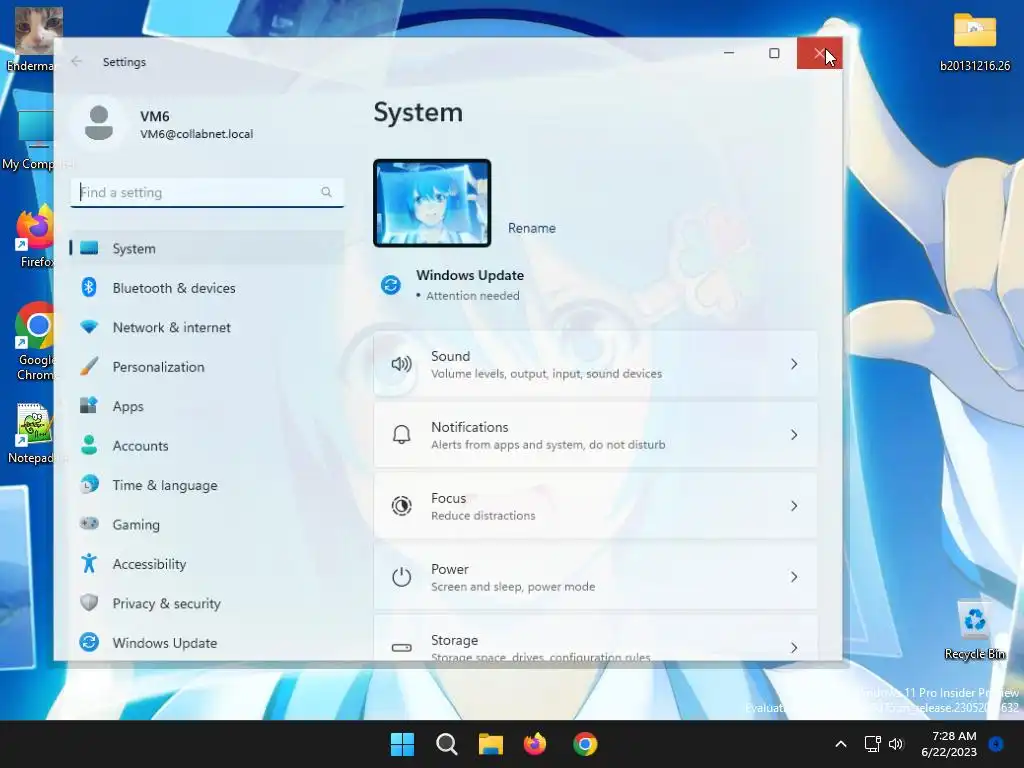Open Privacy & security category
Screen dimensions: 1024x768
coord(207,603)
